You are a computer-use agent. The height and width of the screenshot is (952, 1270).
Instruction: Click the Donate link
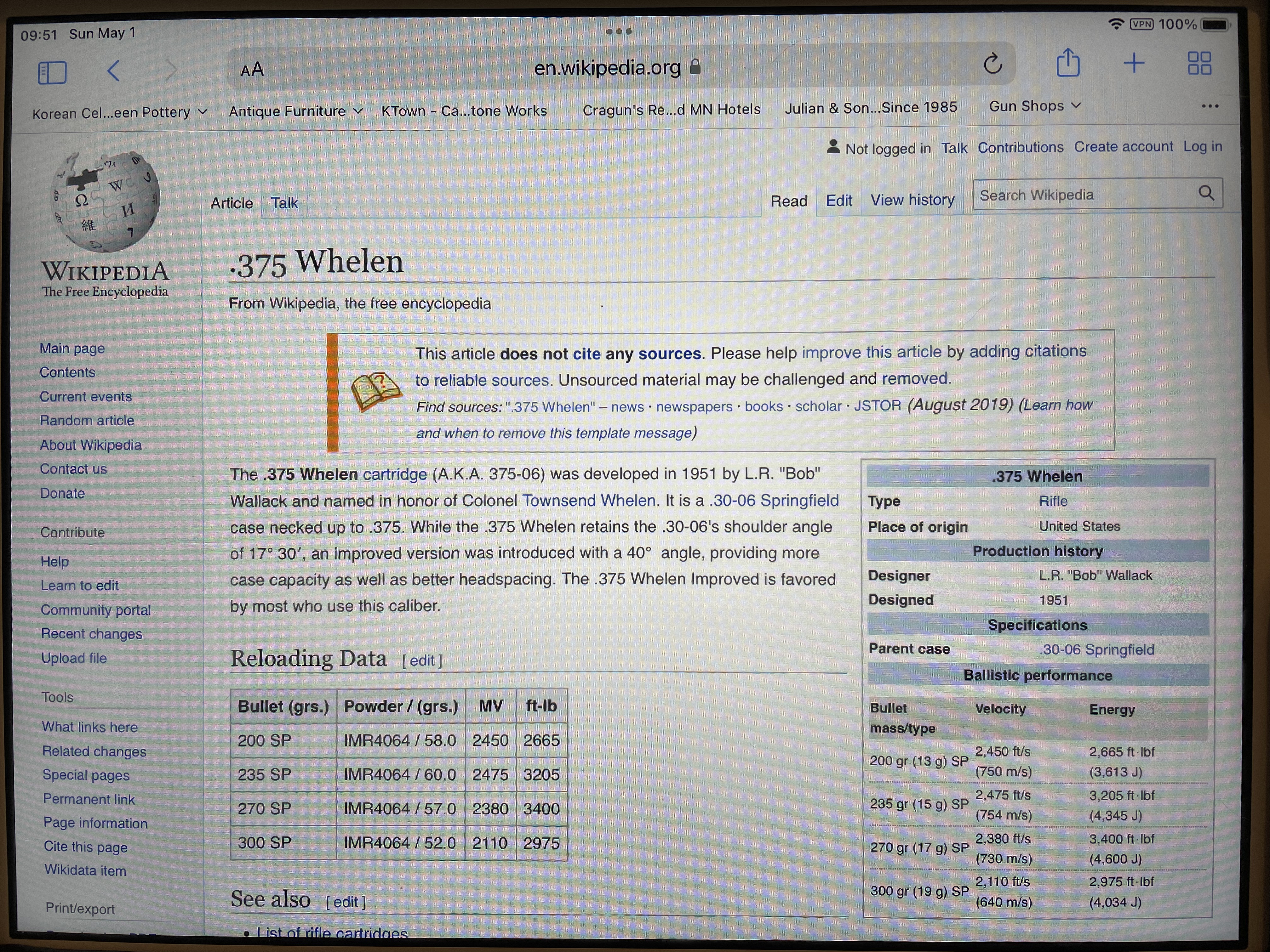point(63,493)
